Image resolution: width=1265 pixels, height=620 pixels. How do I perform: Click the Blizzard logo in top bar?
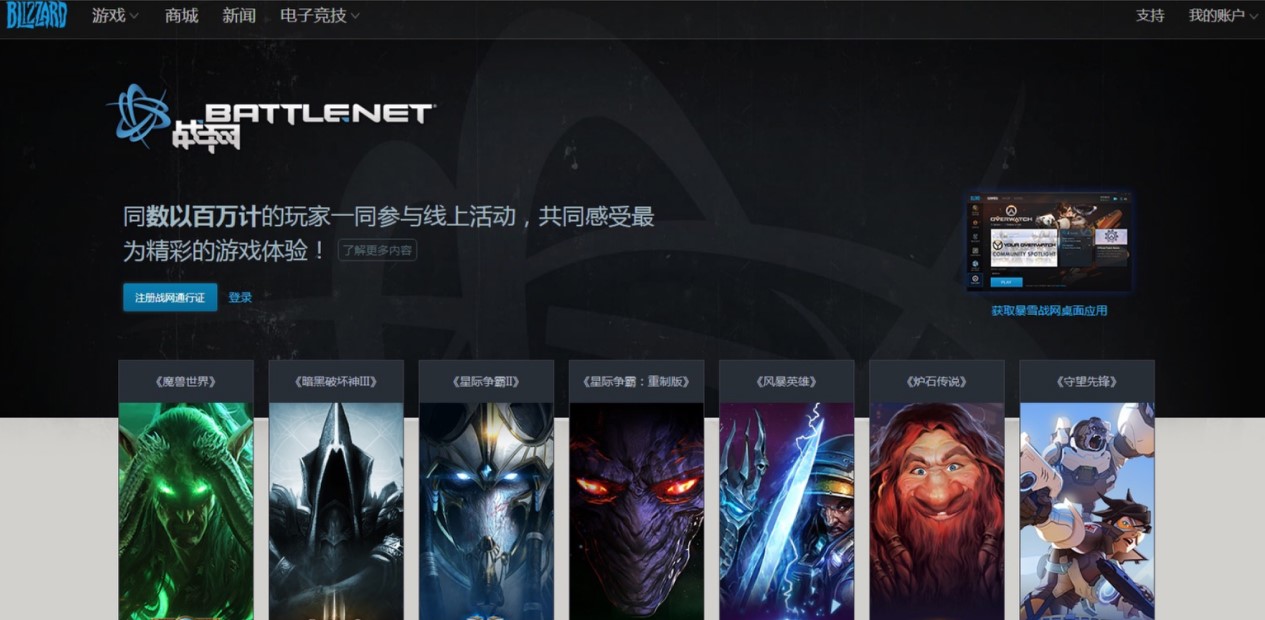coord(36,15)
